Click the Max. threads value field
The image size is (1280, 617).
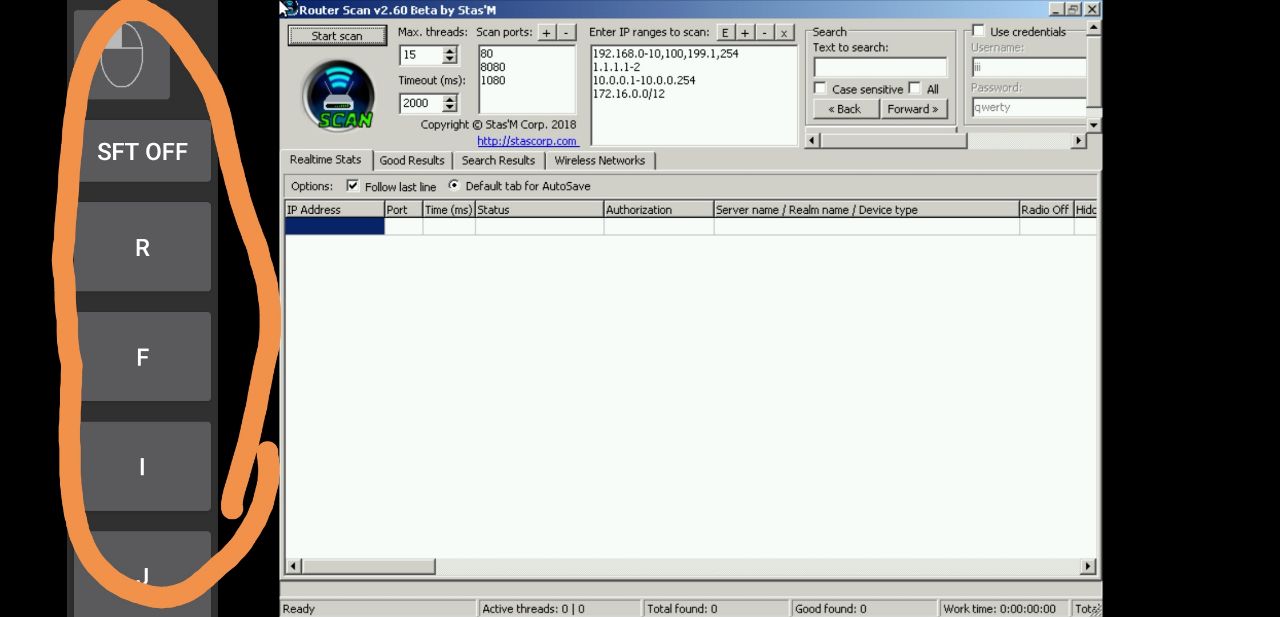pos(421,55)
